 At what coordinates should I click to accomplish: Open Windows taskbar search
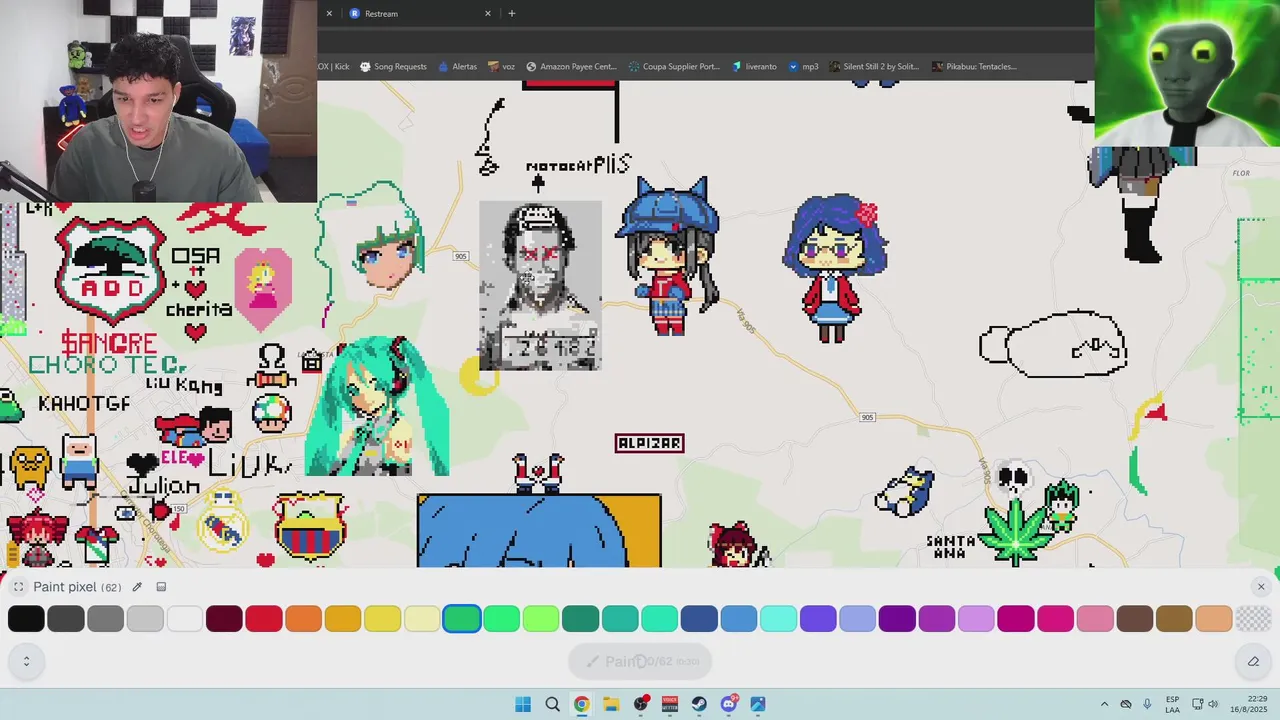click(552, 704)
